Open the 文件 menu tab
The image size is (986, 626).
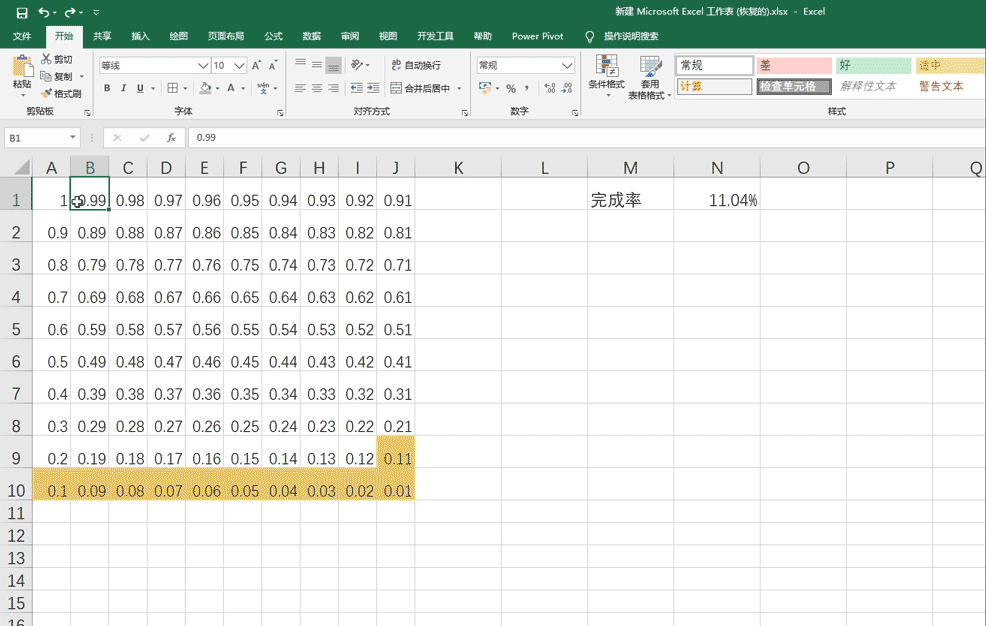[22, 36]
